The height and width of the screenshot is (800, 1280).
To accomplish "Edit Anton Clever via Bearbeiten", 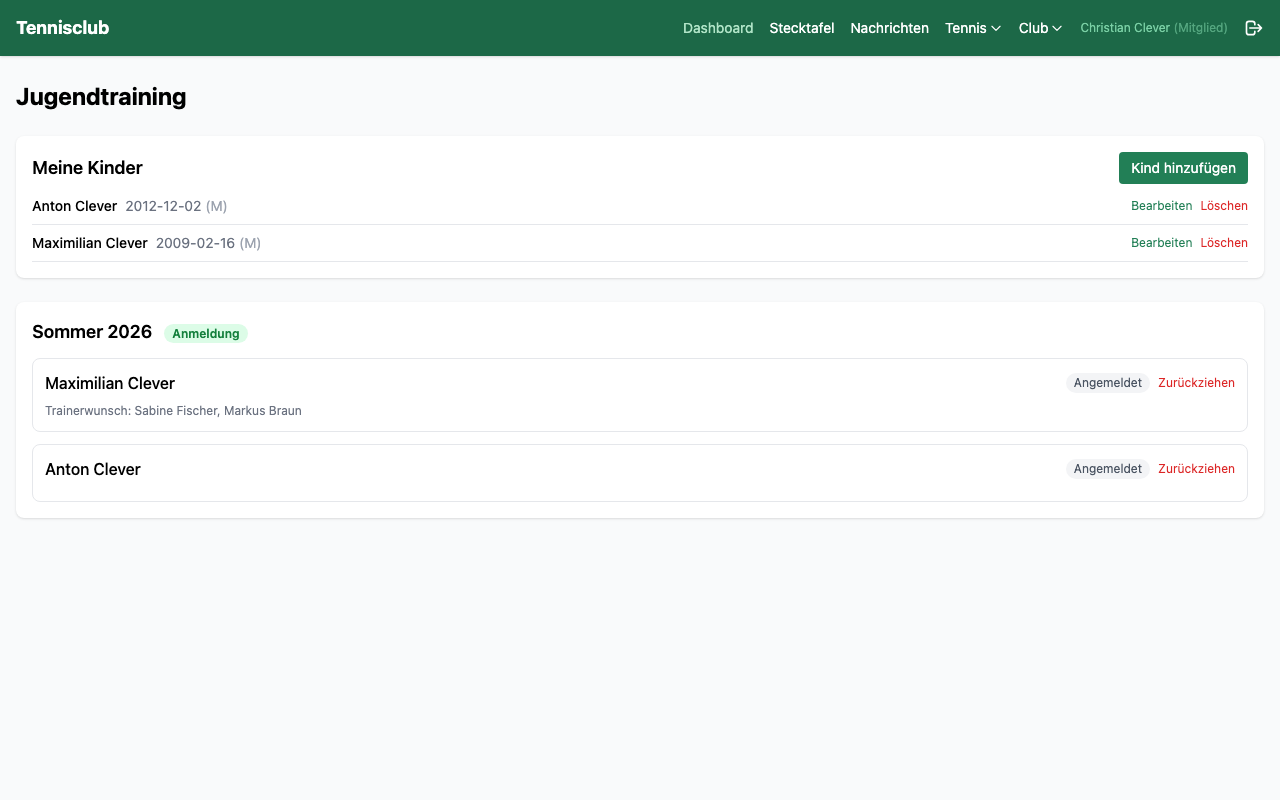I will click(x=1161, y=206).
